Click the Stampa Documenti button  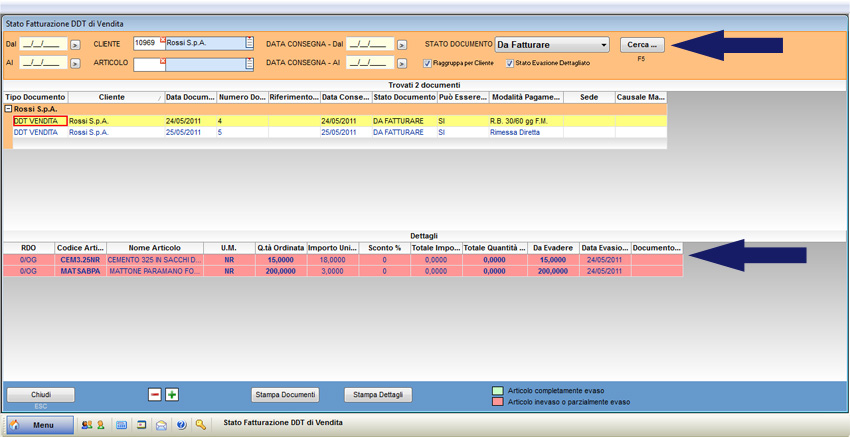click(286, 395)
